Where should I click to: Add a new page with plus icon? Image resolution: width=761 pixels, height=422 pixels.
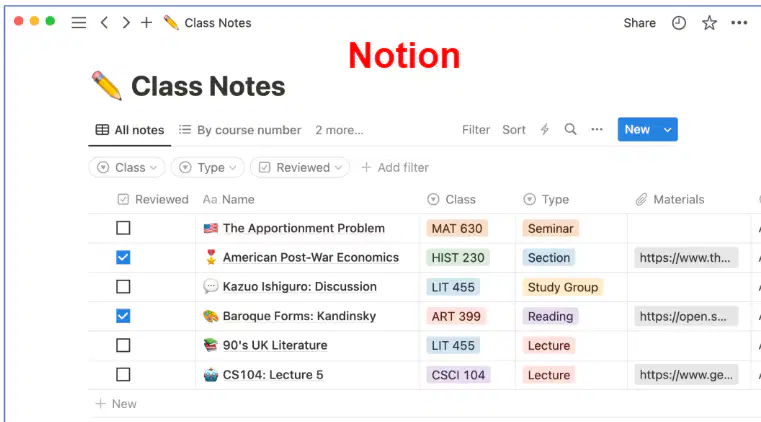pyautogui.click(x=147, y=22)
